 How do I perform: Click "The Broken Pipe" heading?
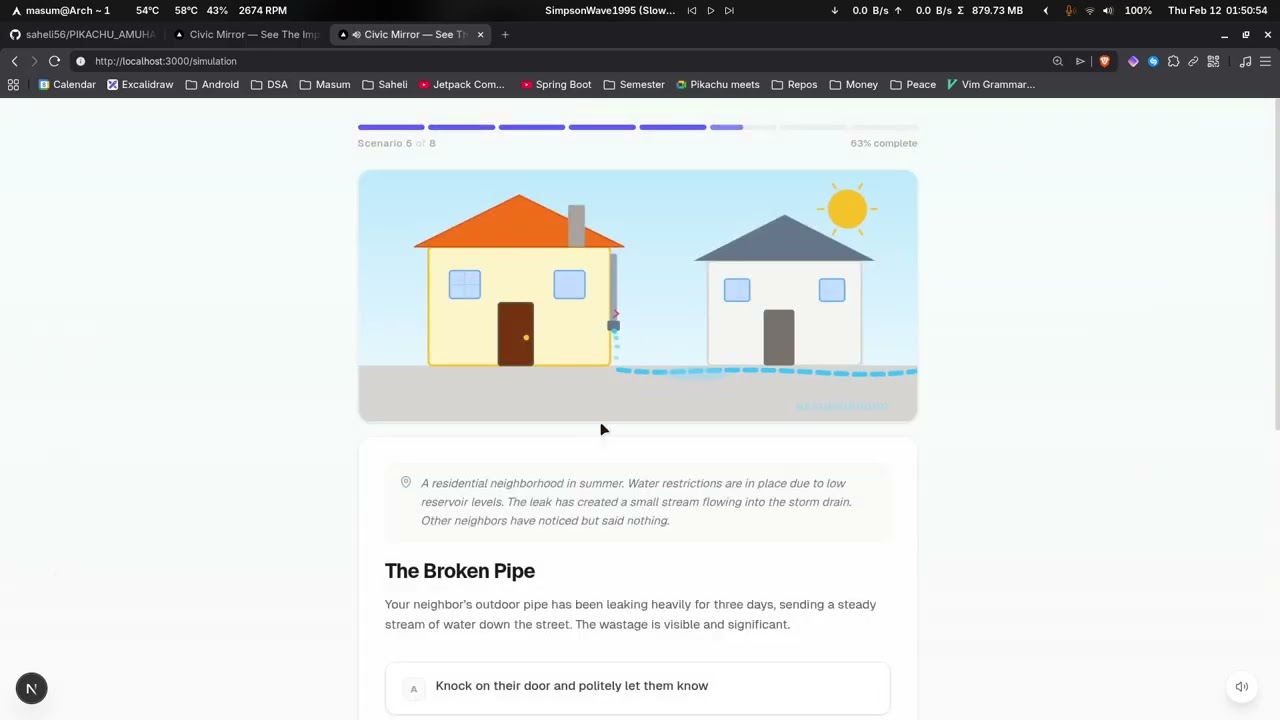(460, 571)
